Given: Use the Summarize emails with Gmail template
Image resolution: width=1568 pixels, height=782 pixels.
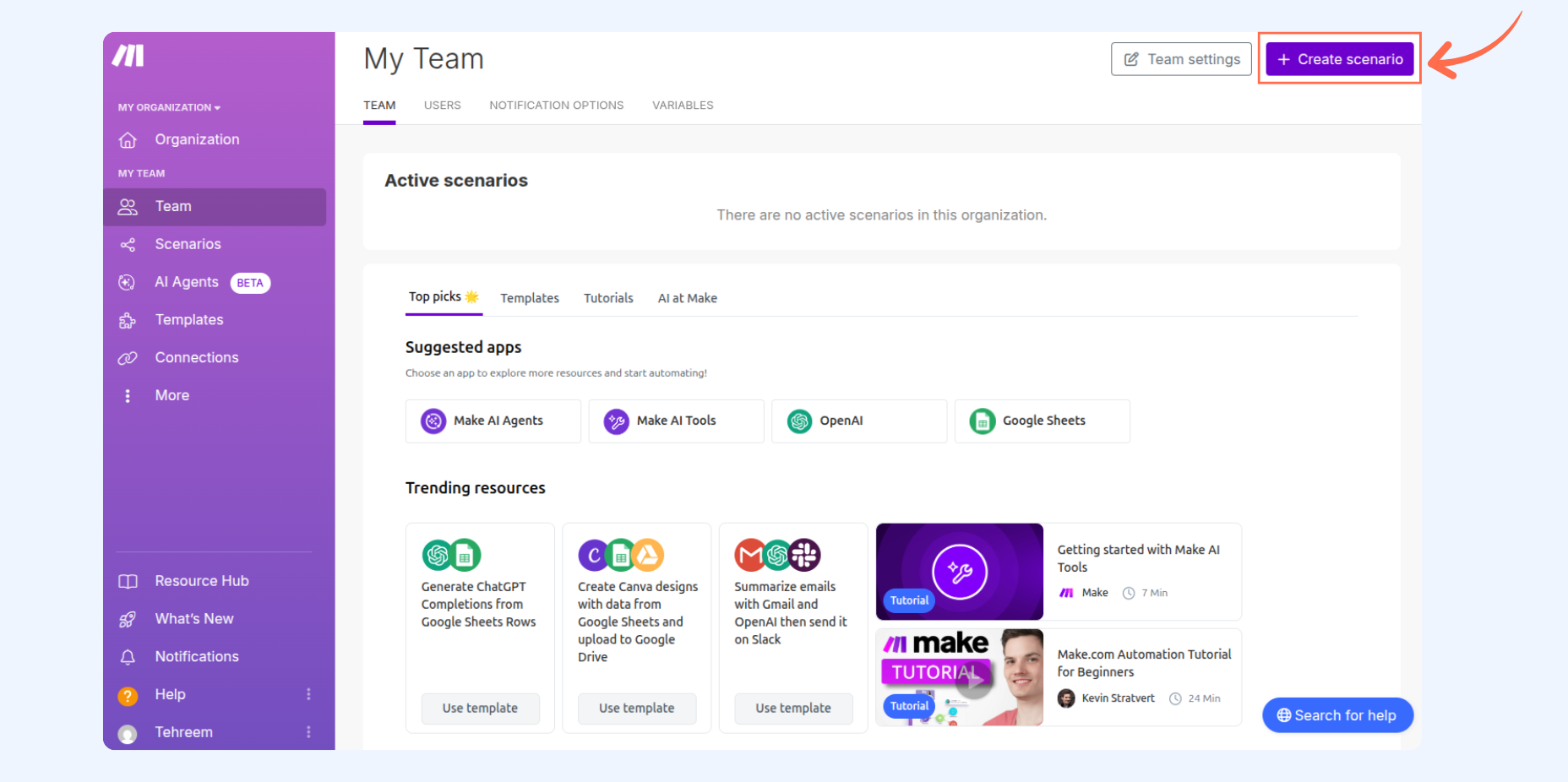Looking at the screenshot, I should click(793, 709).
